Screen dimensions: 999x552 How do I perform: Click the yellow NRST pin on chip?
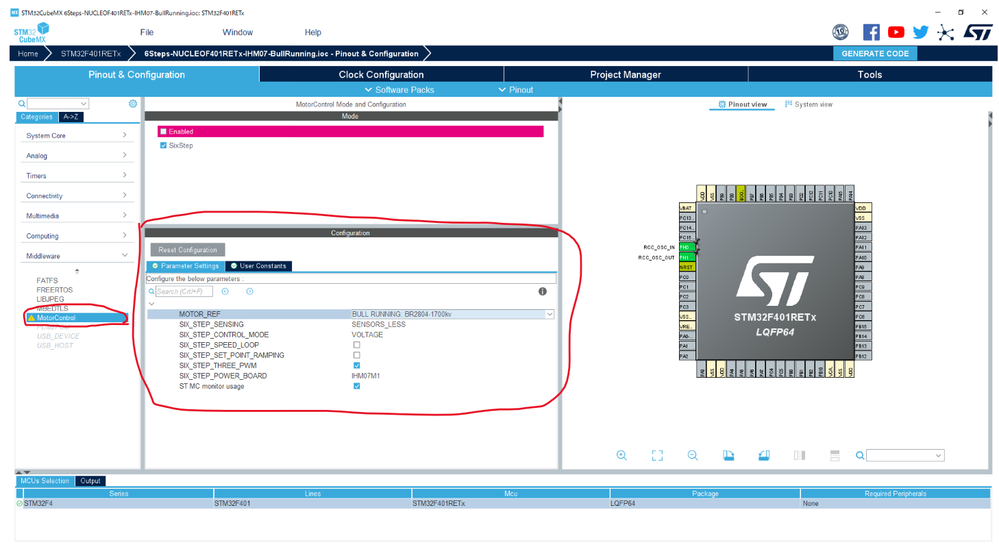pos(686,267)
